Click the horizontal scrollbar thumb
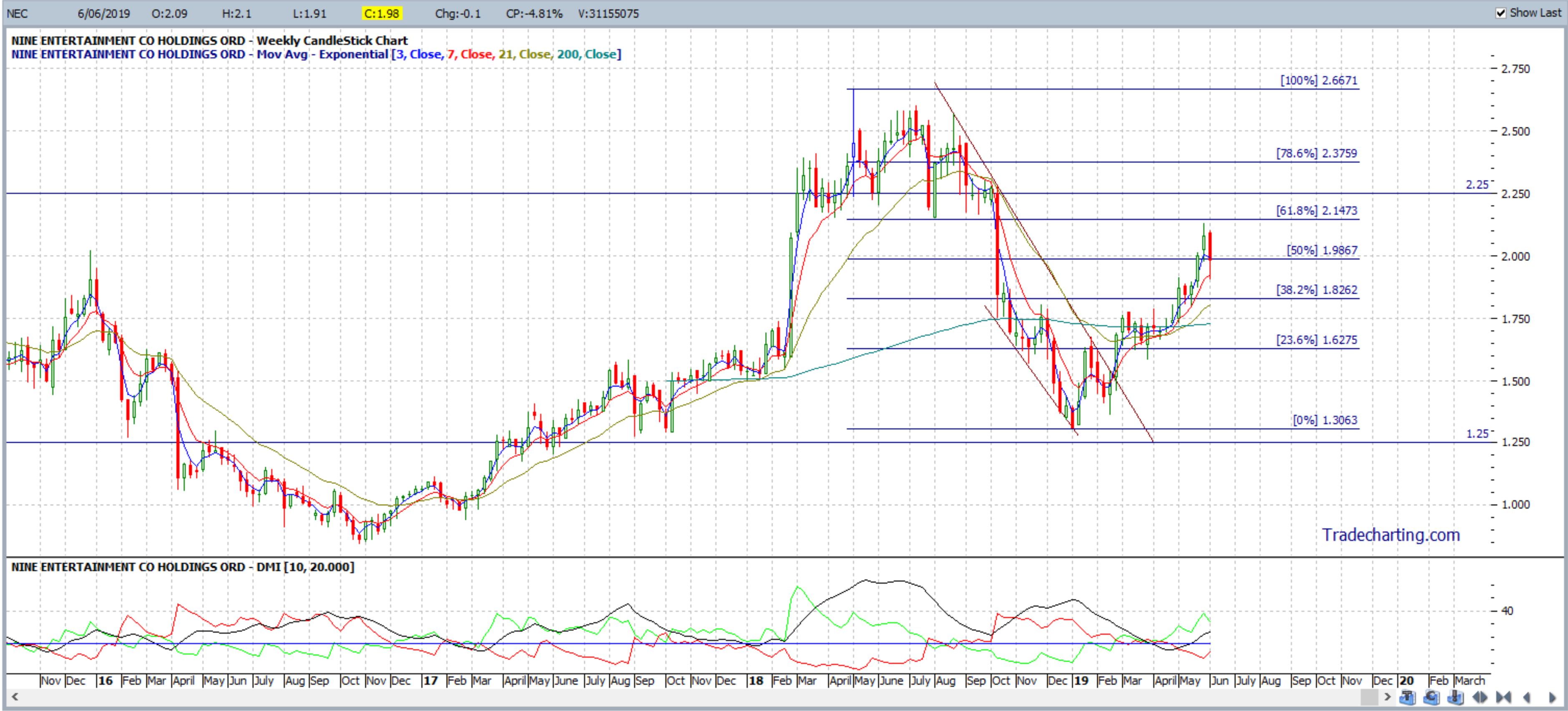This screenshot has height=711, width=1568. pos(1369,697)
